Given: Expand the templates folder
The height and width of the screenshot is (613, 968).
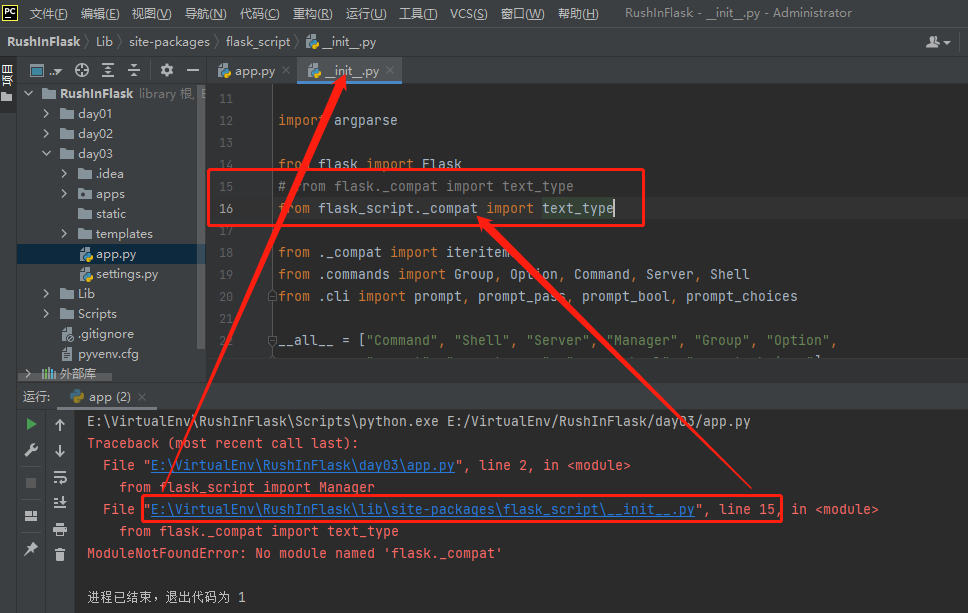Looking at the screenshot, I should 64,233.
